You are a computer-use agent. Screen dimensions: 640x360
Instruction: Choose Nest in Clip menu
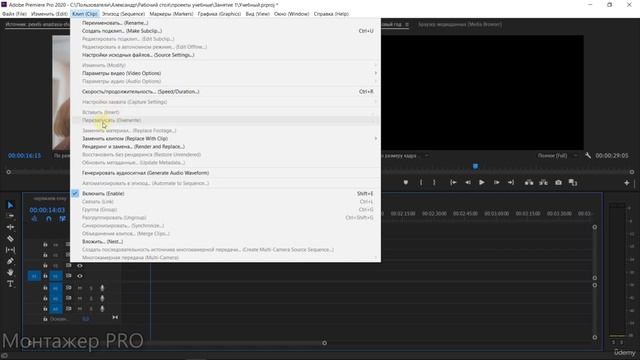pyautogui.click(x=225, y=242)
